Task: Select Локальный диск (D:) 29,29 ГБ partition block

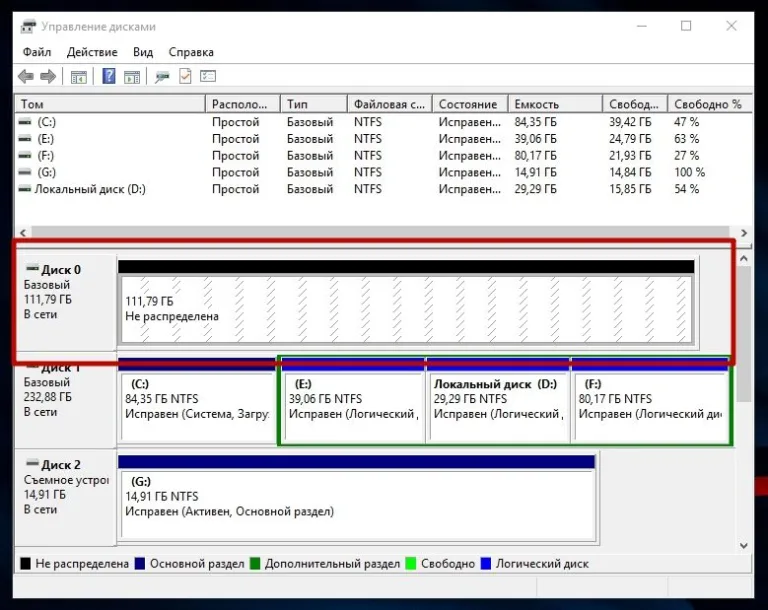Action: tap(499, 406)
